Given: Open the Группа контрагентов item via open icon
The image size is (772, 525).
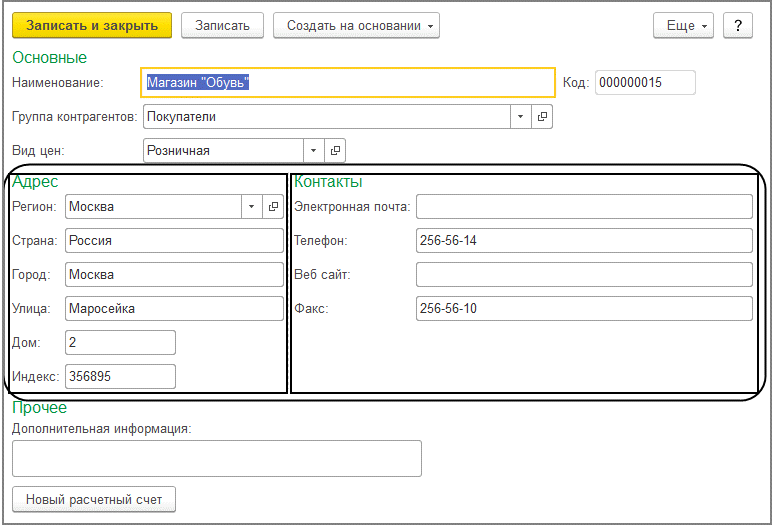Looking at the screenshot, I should pyautogui.click(x=542, y=117).
